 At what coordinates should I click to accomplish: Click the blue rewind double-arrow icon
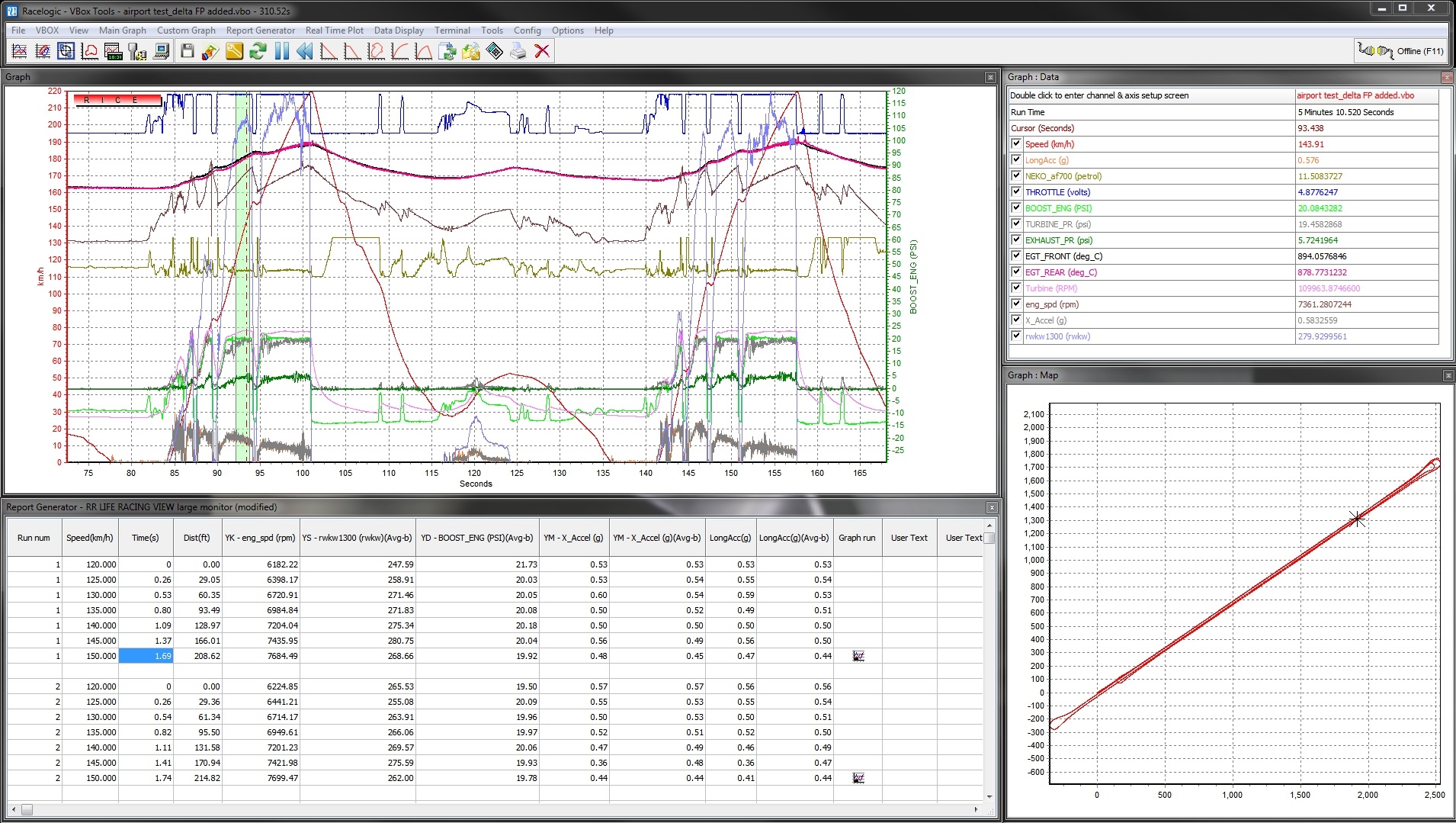(305, 51)
